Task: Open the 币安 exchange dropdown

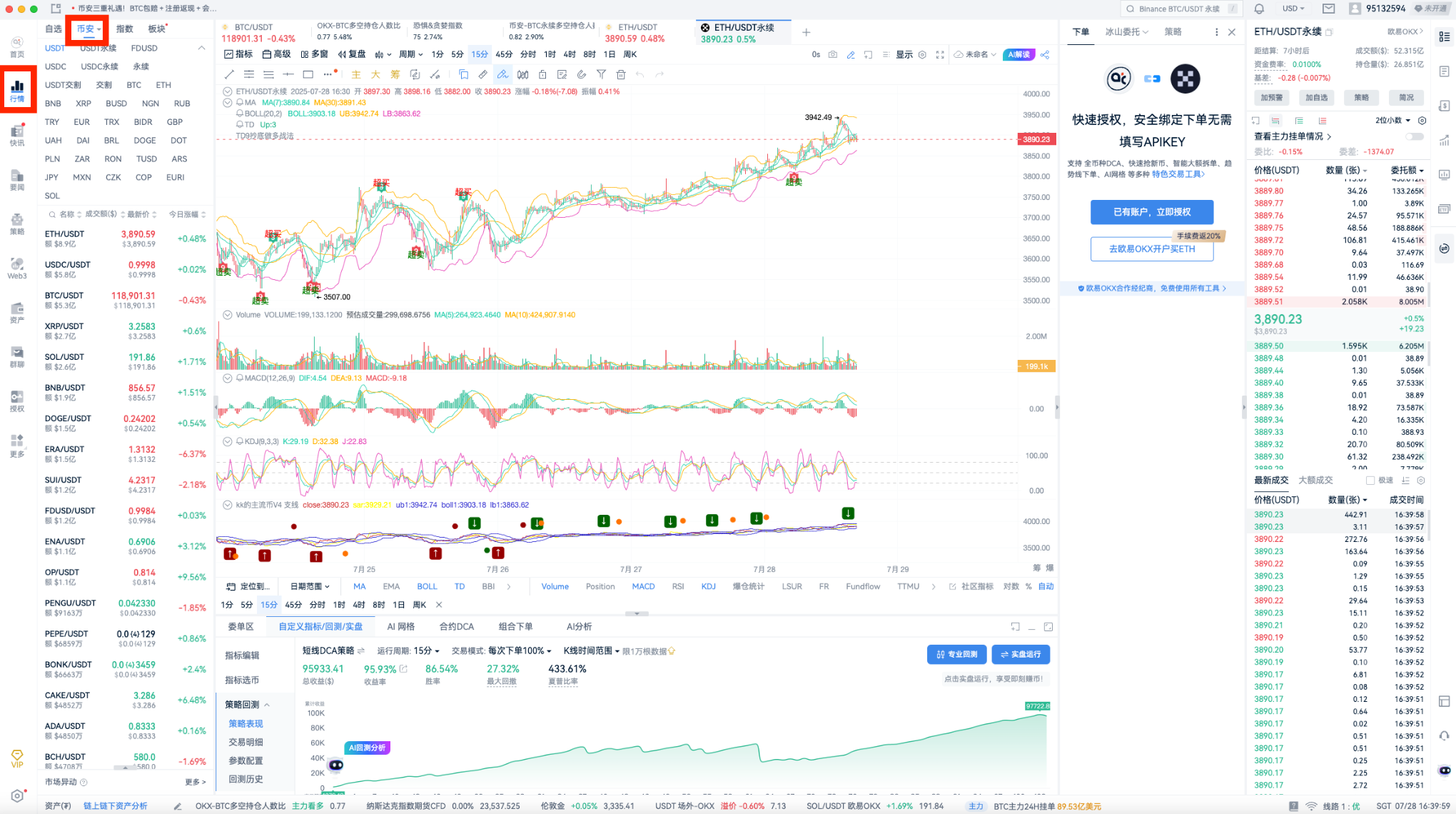Action: point(89,29)
